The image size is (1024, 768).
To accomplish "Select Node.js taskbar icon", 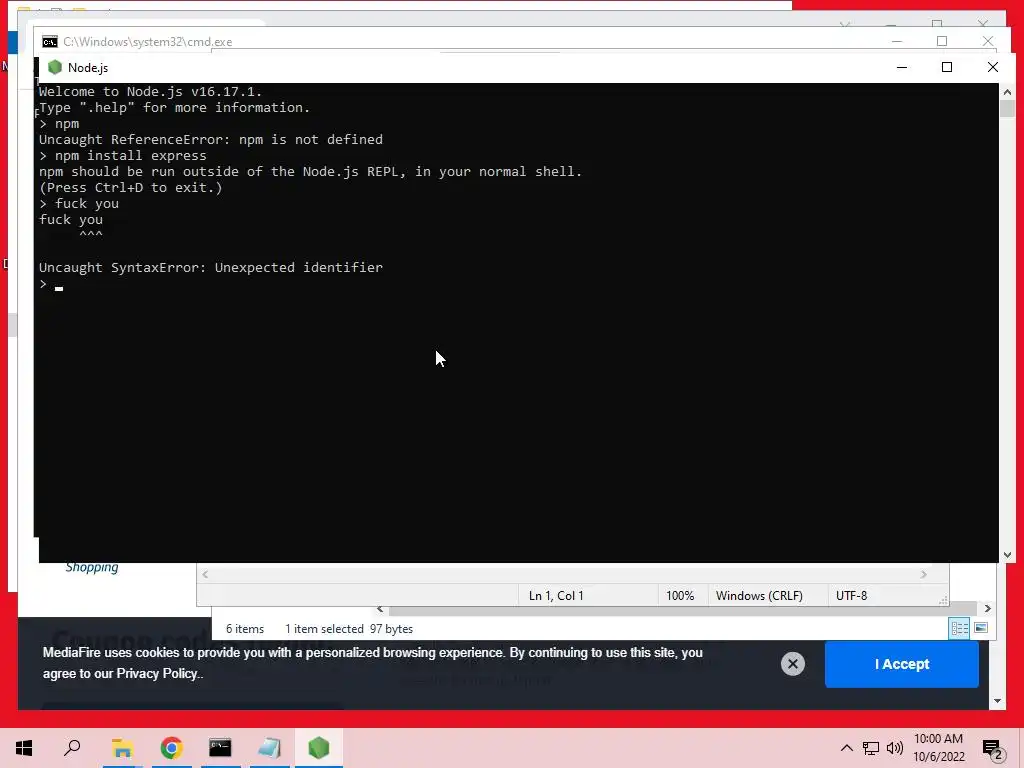I will pos(319,748).
